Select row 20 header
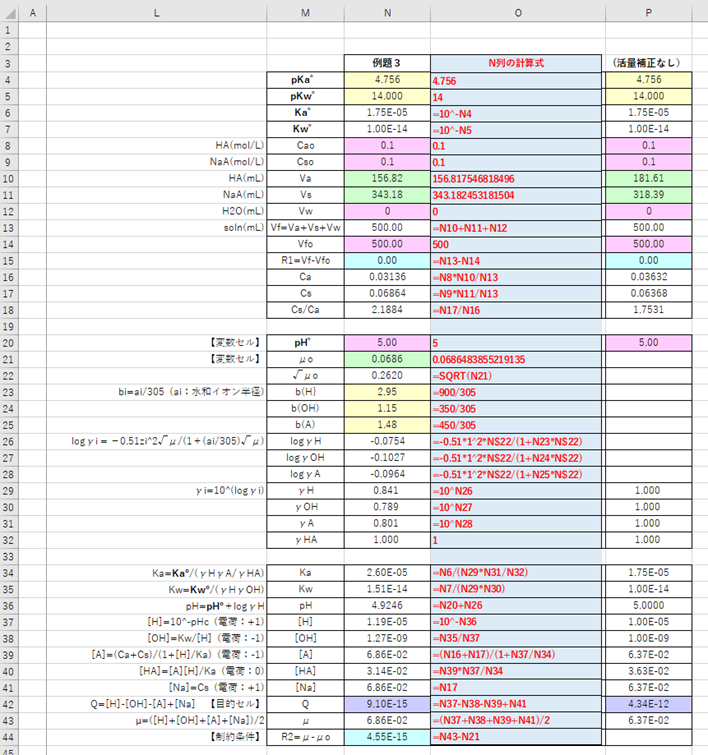708x755 pixels. [x=9, y=343]
